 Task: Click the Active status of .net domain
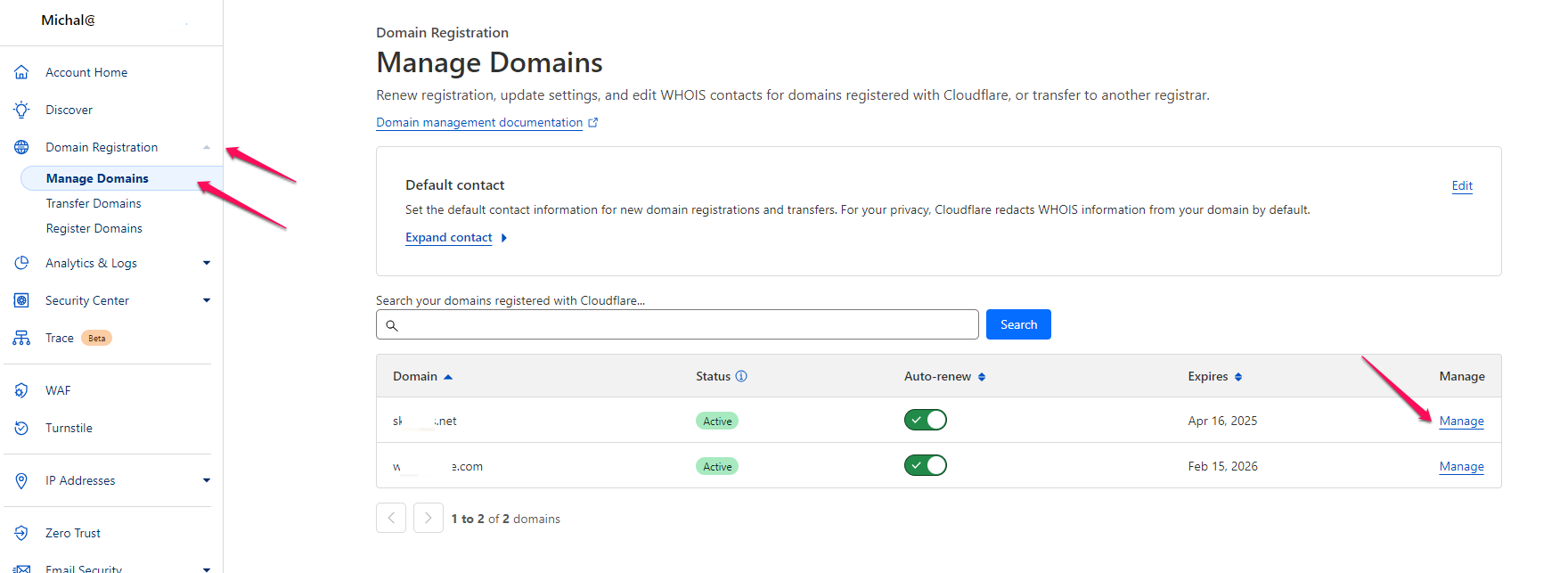pos(717,421)
